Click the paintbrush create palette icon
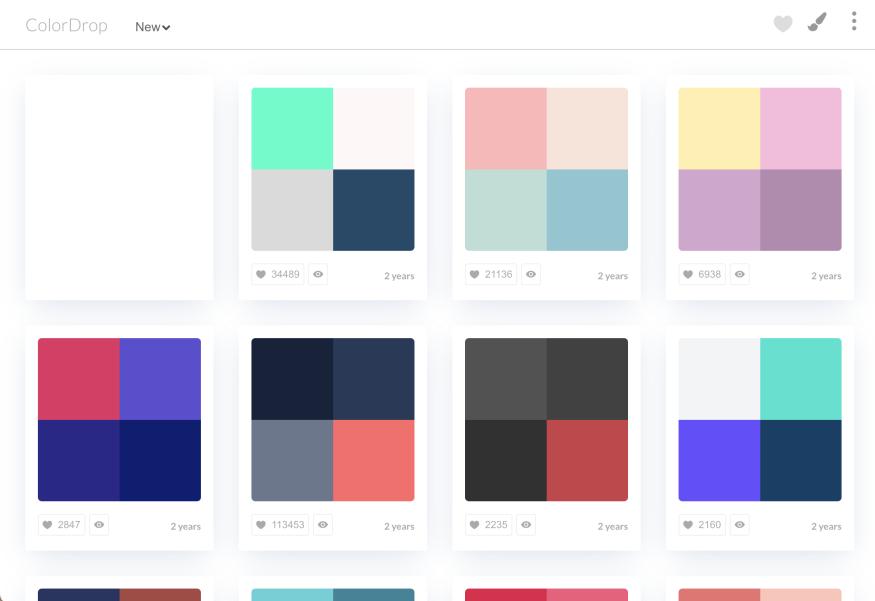 (x=817, y=22)
